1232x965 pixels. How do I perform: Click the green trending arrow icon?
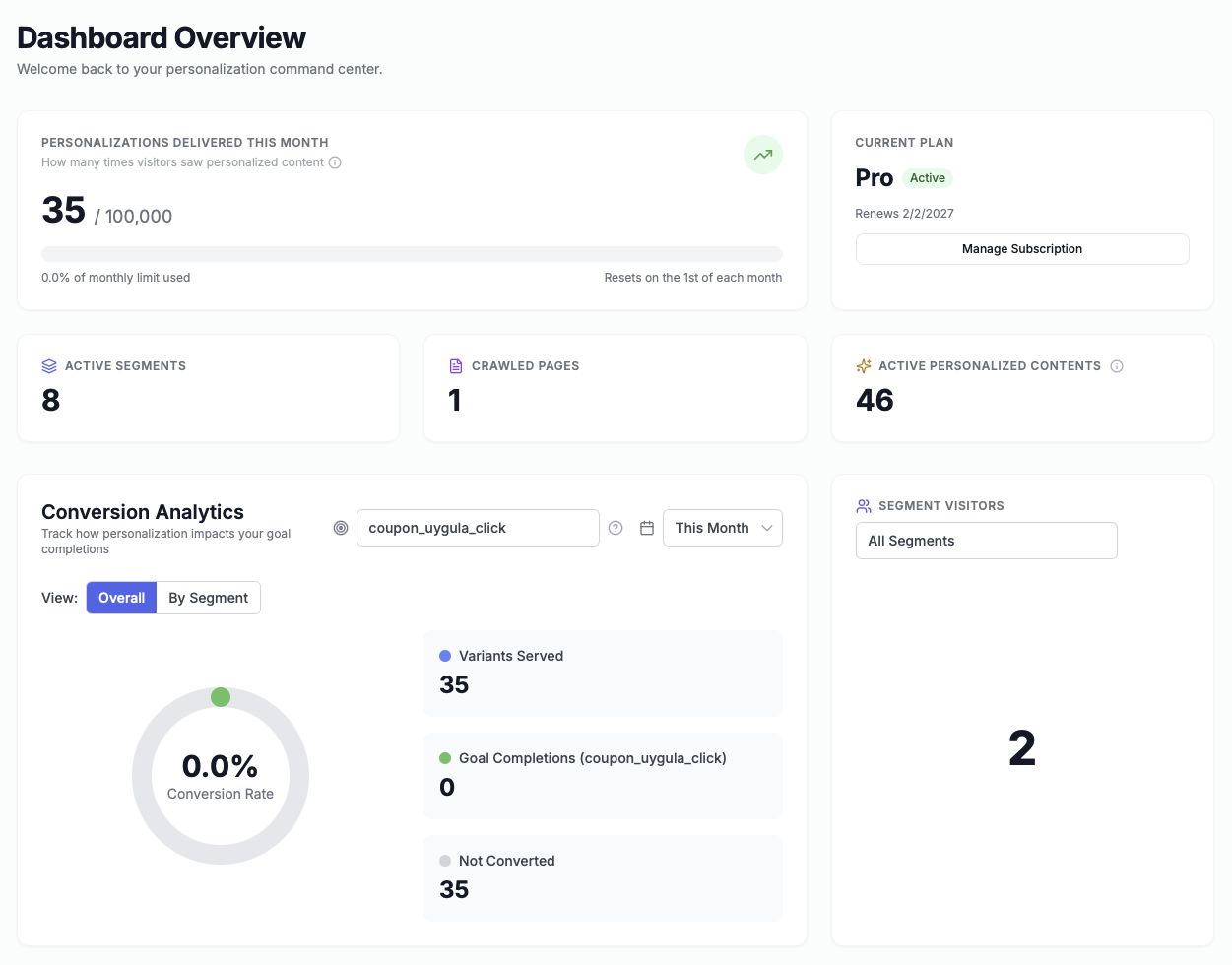[x=763, y=155]
